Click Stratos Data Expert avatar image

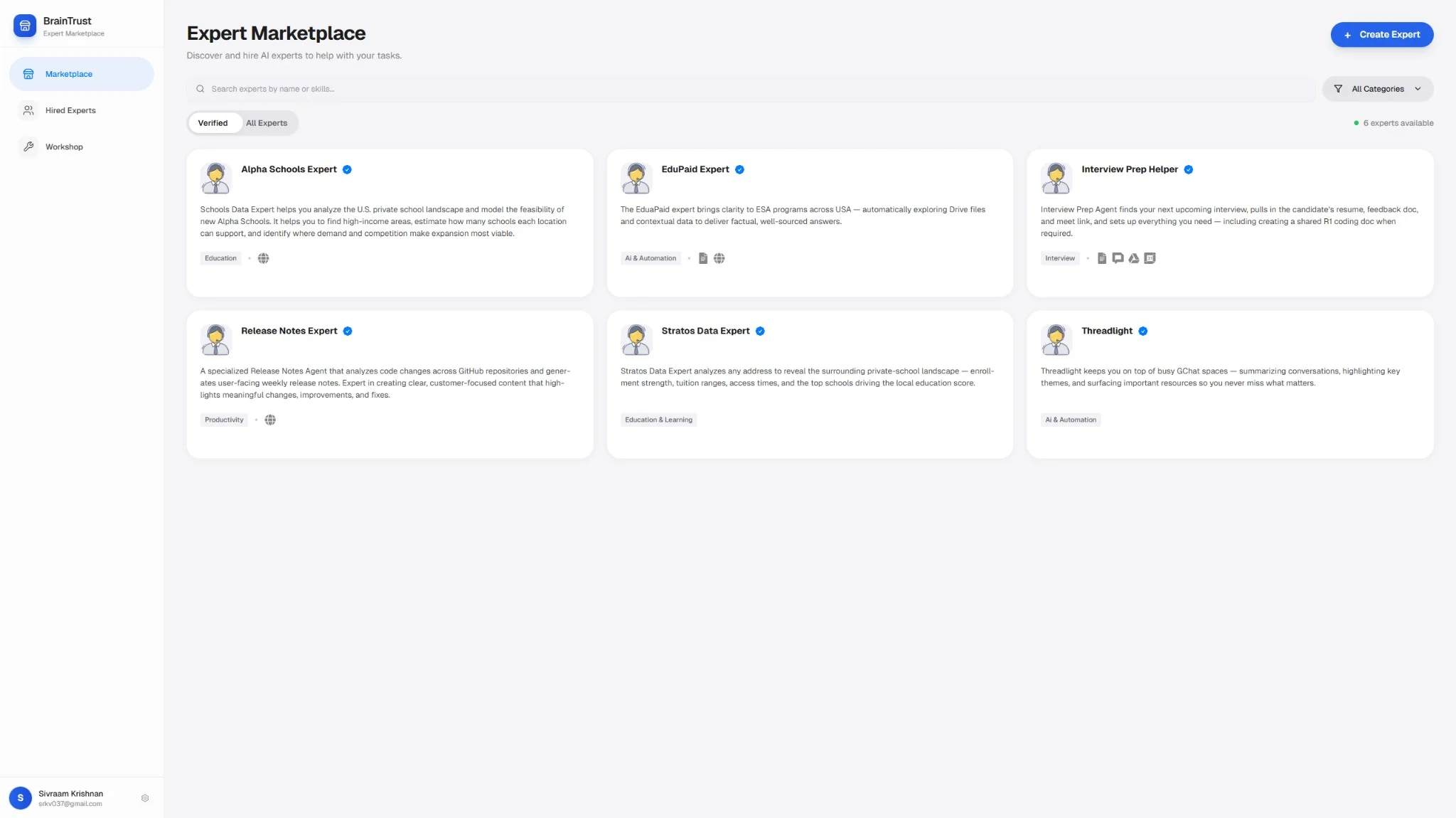coord(636,339)
